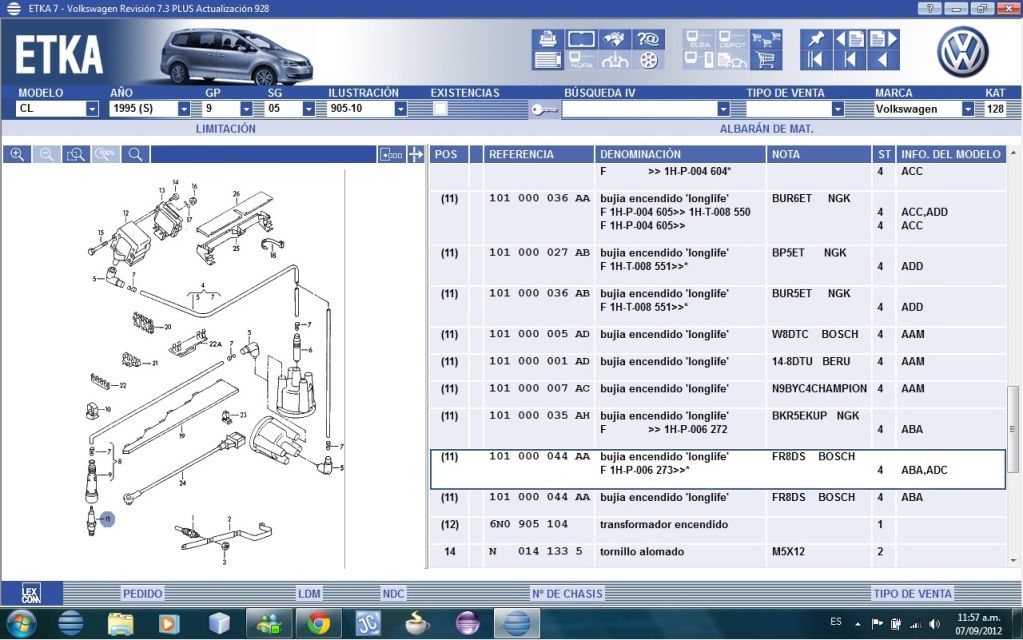Expand the SG dropdown showing 05
Viewport: 1023px width, 640px height.
[309, 109]
